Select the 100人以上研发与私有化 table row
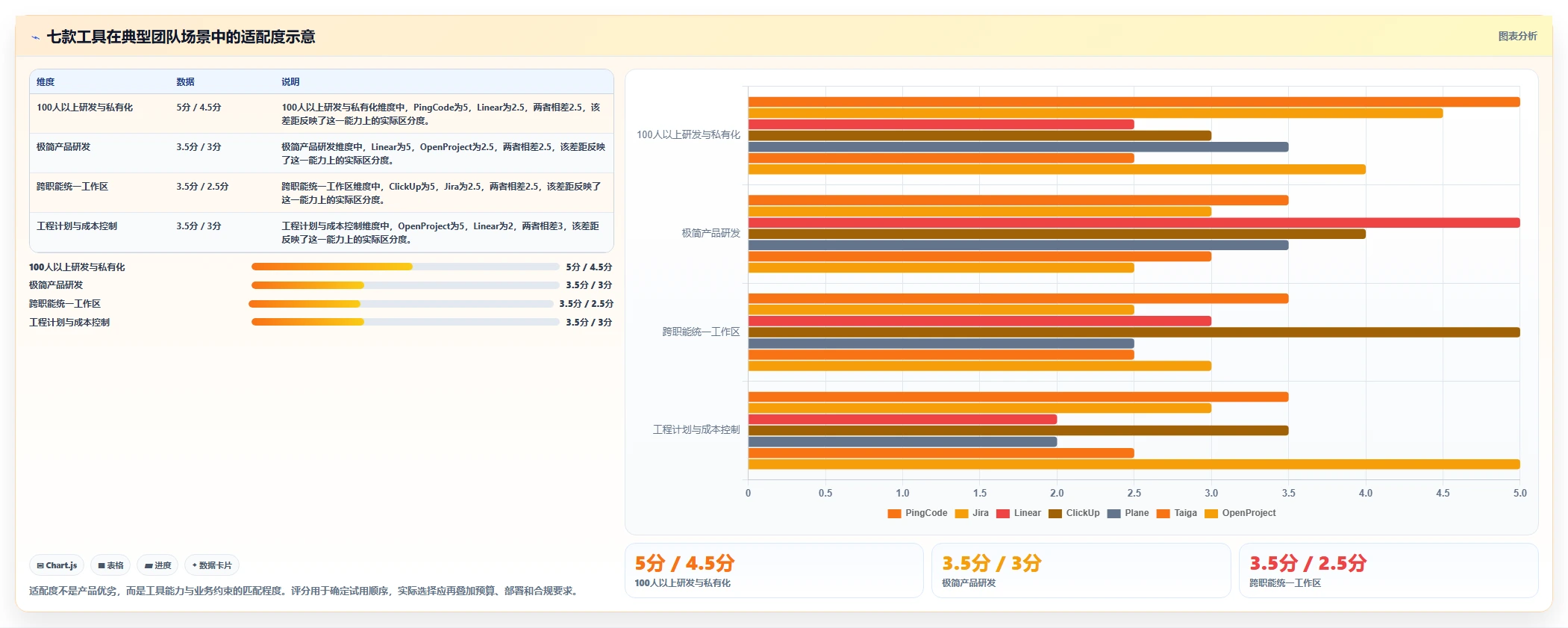1568x628 pixels. click(x=322, y=114)
